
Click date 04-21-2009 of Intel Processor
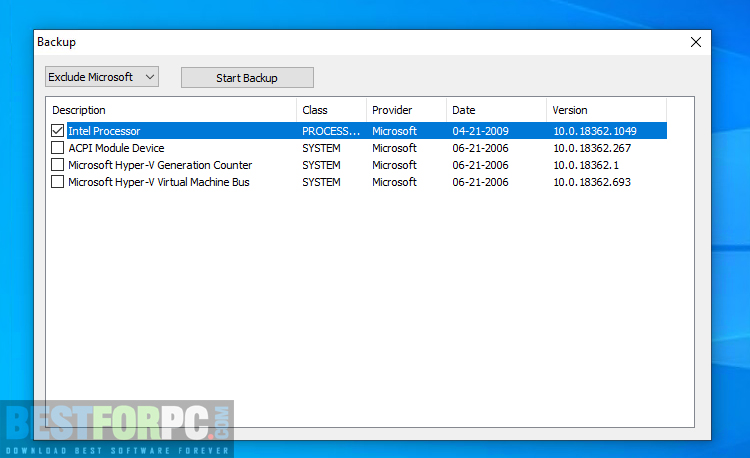(480, 131)
